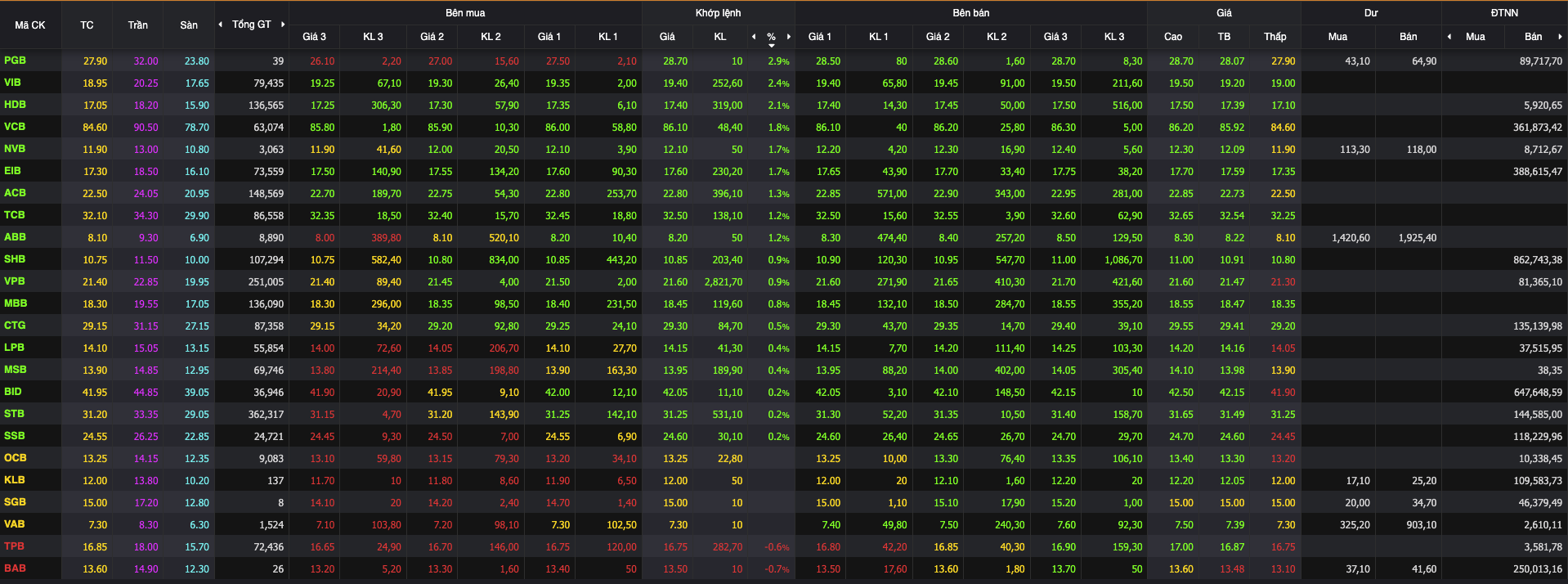This screenshot has width=1568, height=584.
Task: Click VPB matched volume 2,821,70
Action: tap(724, 282)
